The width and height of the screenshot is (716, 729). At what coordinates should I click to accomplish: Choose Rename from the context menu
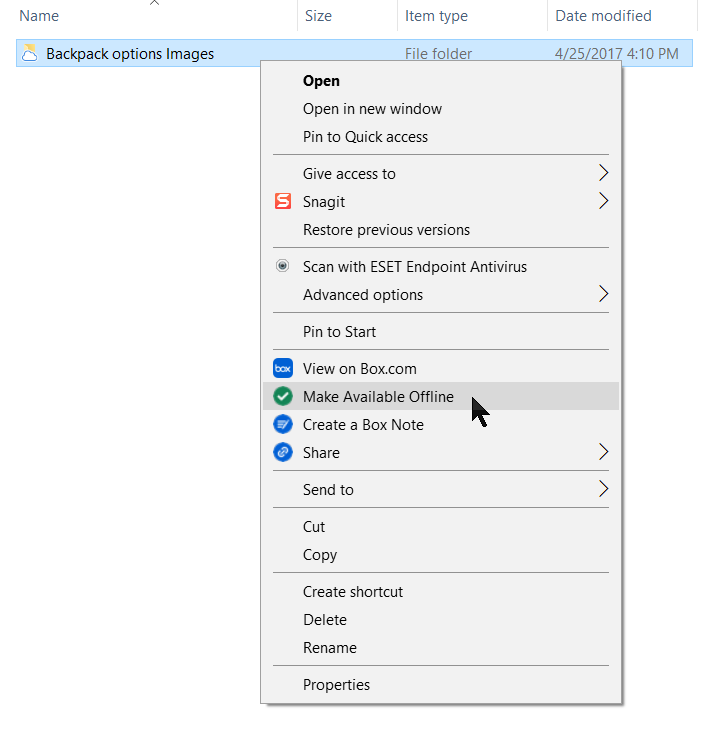pos(329,648)
